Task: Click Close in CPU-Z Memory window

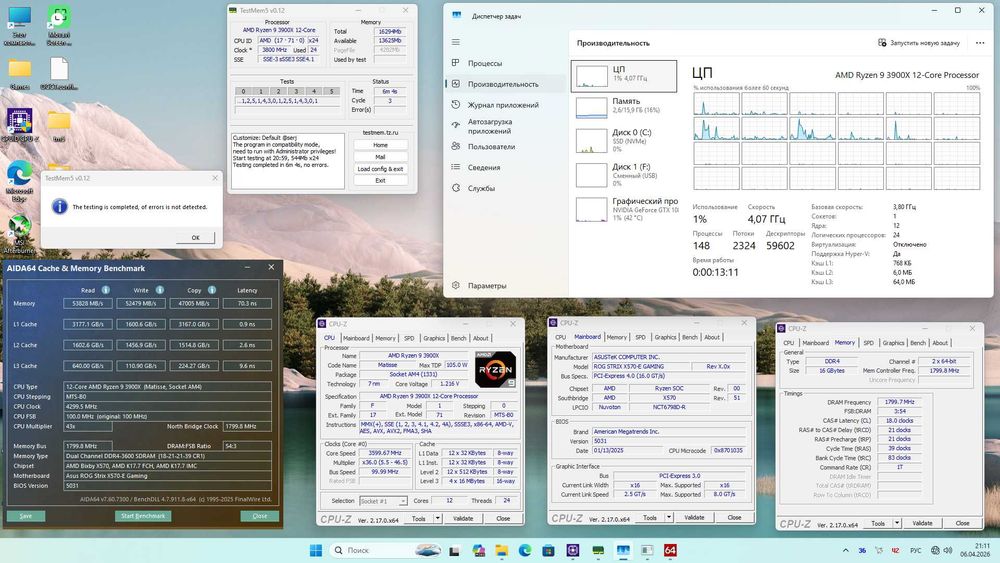Action: 962,523
